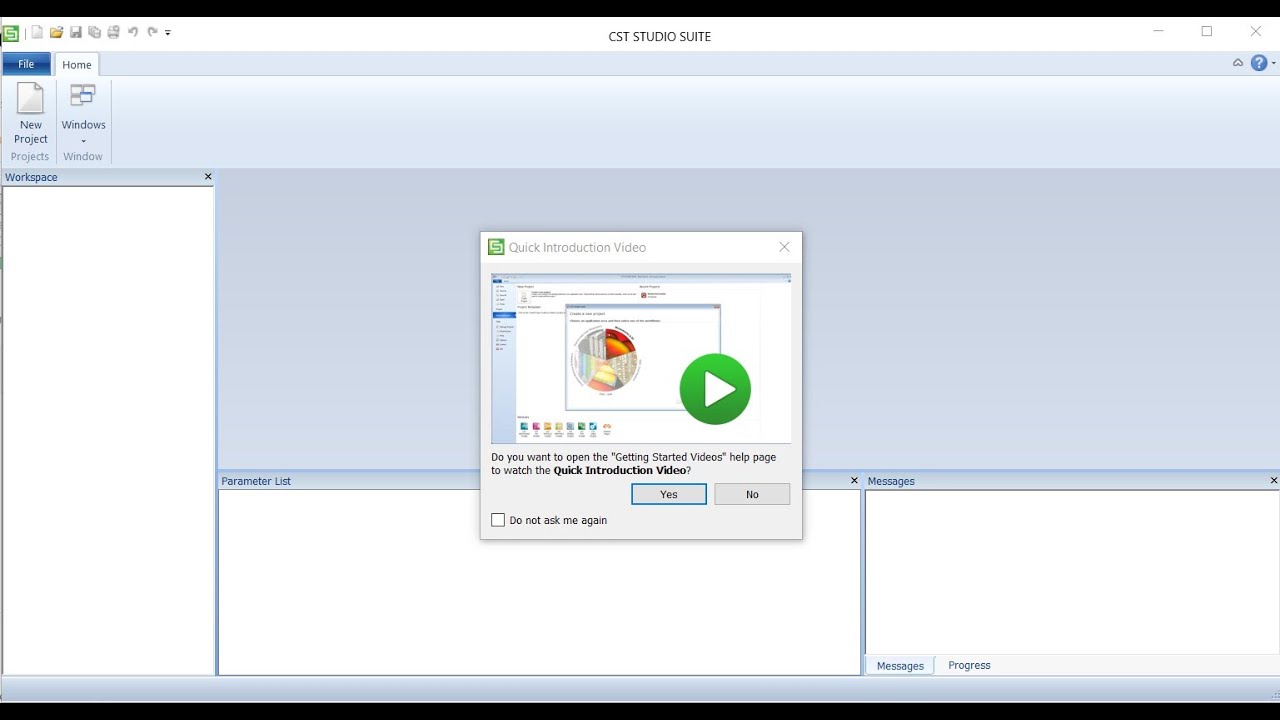Click the blue help question mark icon
This screenshot has height=720, width=1280.
tap(1259, 63)
